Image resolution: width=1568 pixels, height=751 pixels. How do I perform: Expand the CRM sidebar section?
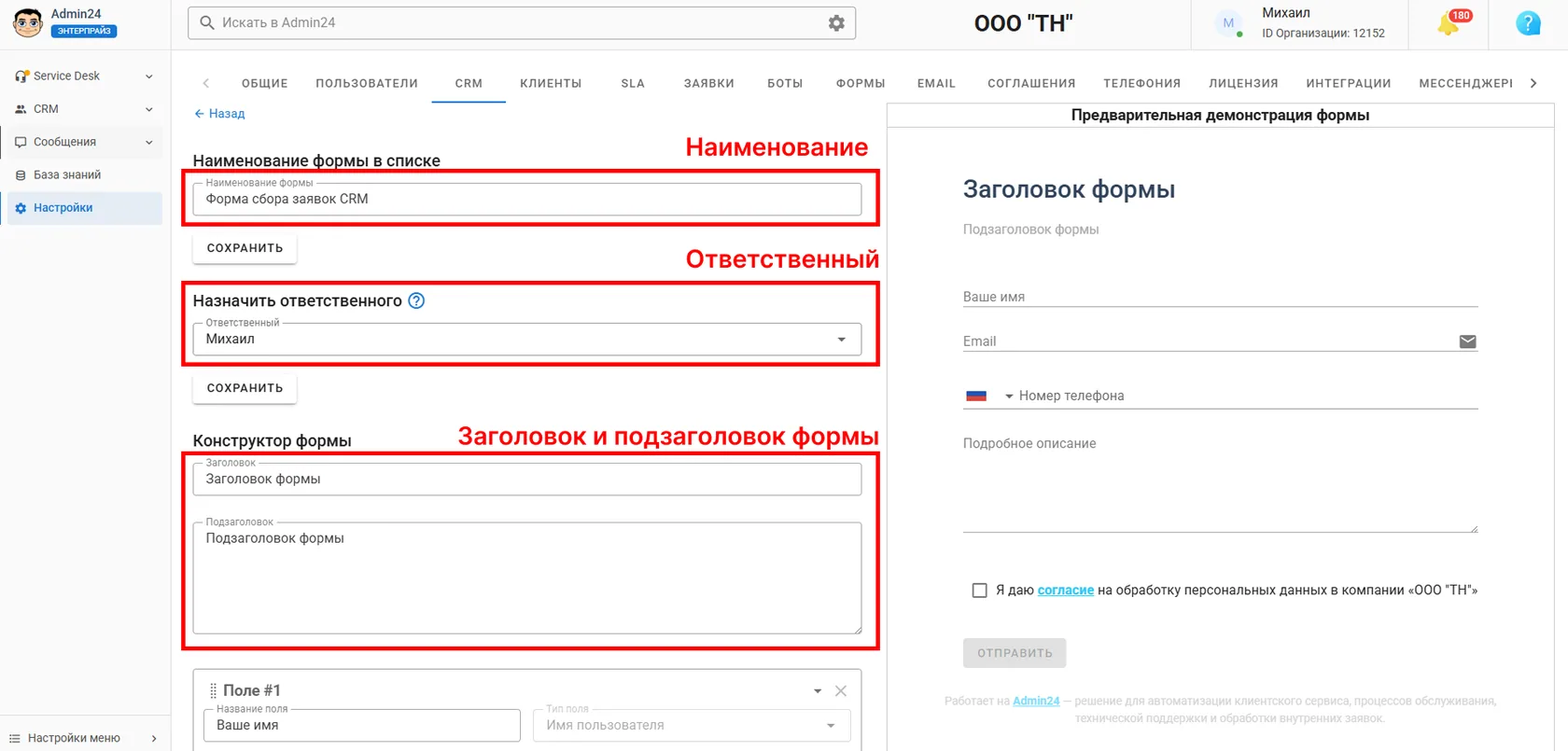click(x=84, y=109)
